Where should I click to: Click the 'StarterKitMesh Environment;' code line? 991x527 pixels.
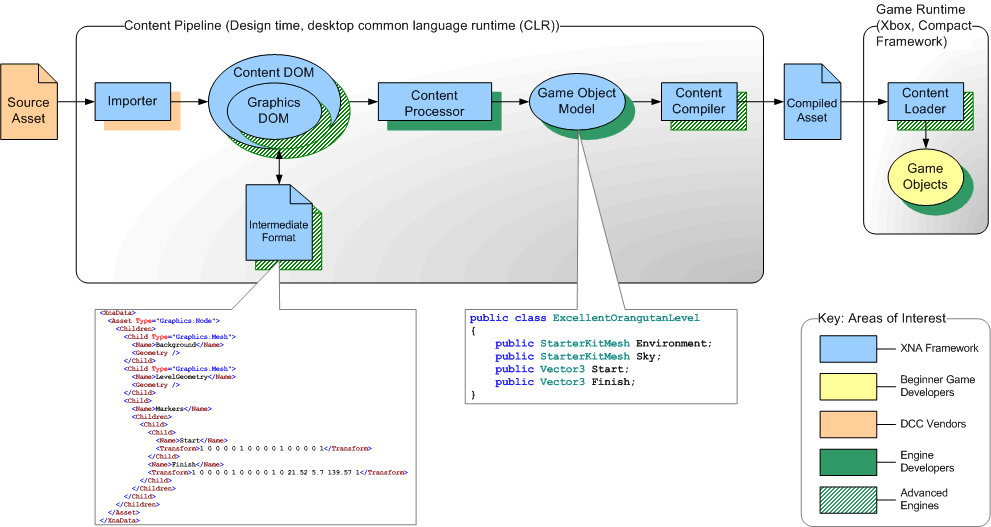click(x=604, y=343)
